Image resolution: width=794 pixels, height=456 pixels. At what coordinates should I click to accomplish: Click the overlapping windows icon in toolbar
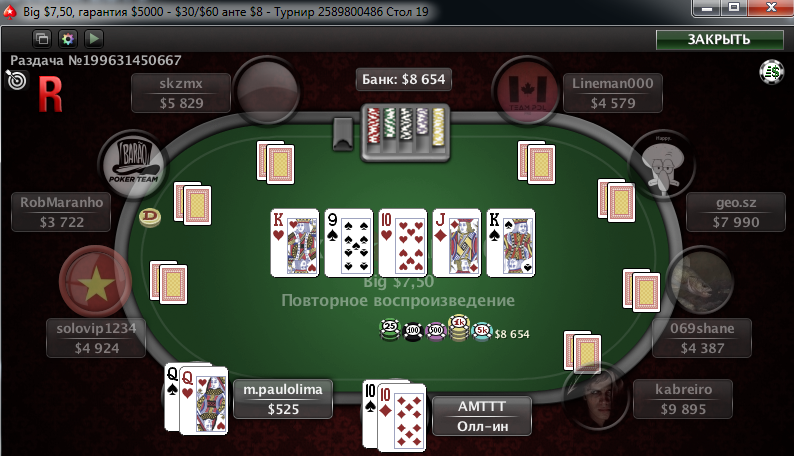(42, 38)
